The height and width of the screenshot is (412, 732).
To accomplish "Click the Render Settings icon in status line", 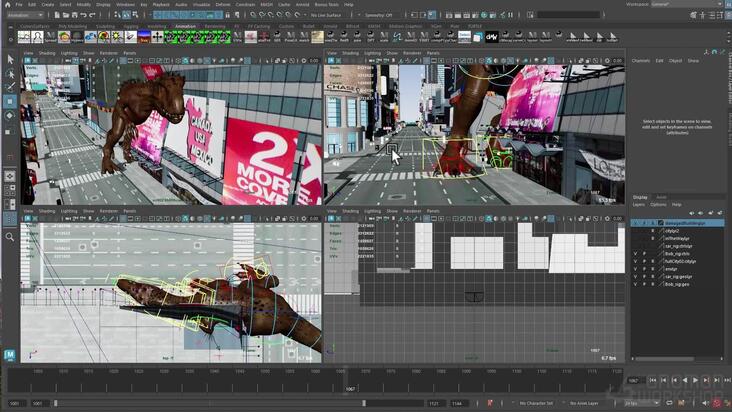I will pyautogui.click(x=475, y=15).
